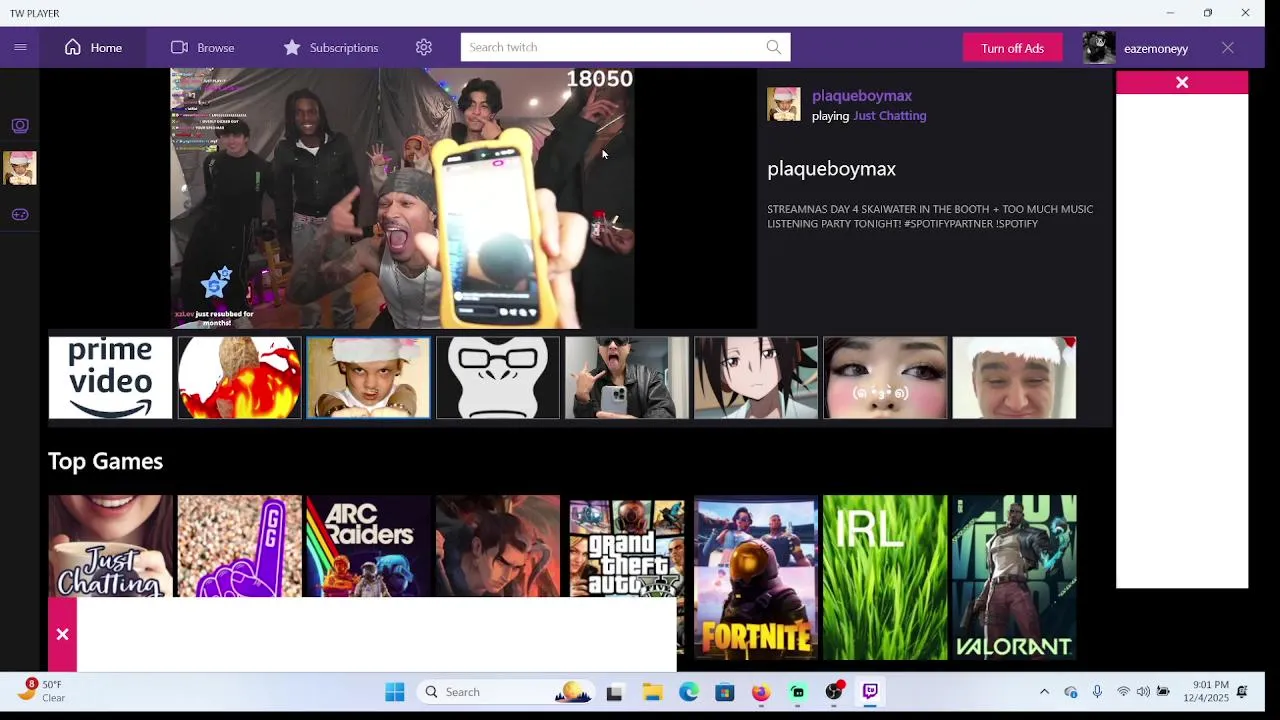Open the Windows Start button
The width and height of the screenshot is (1280, 720).
coord(395,692)
